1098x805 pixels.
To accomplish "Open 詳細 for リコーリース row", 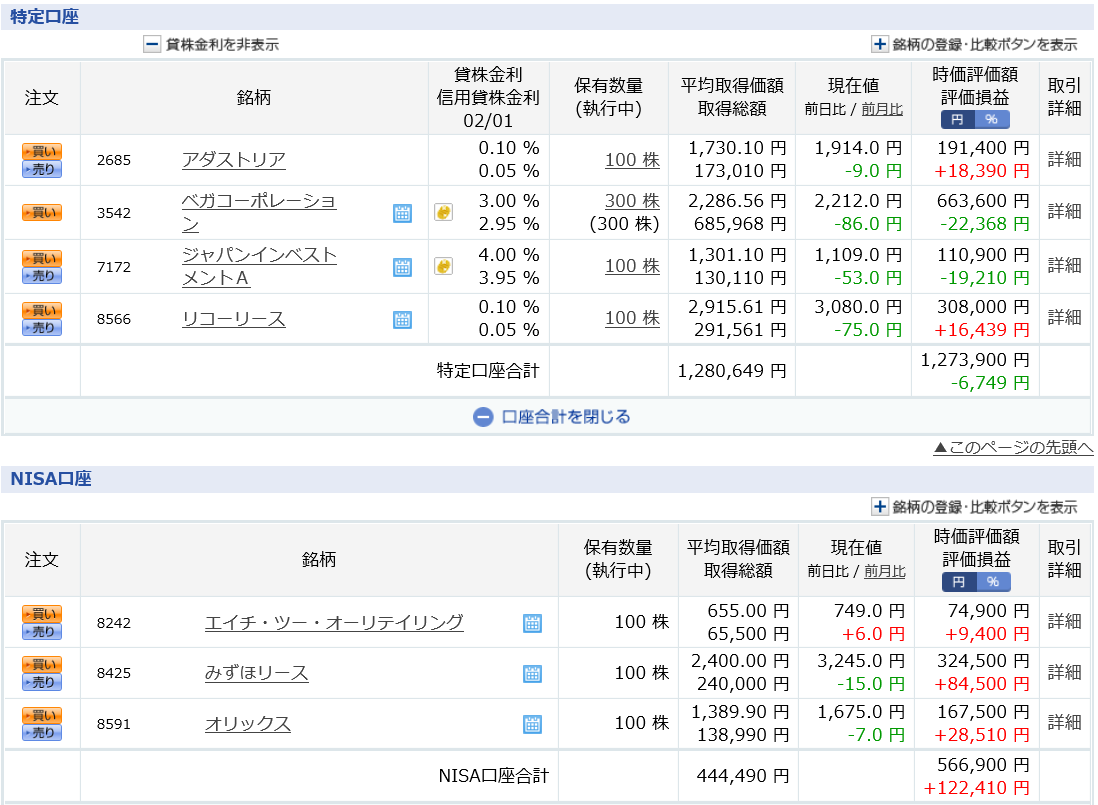I will [x=1064, y=318].
